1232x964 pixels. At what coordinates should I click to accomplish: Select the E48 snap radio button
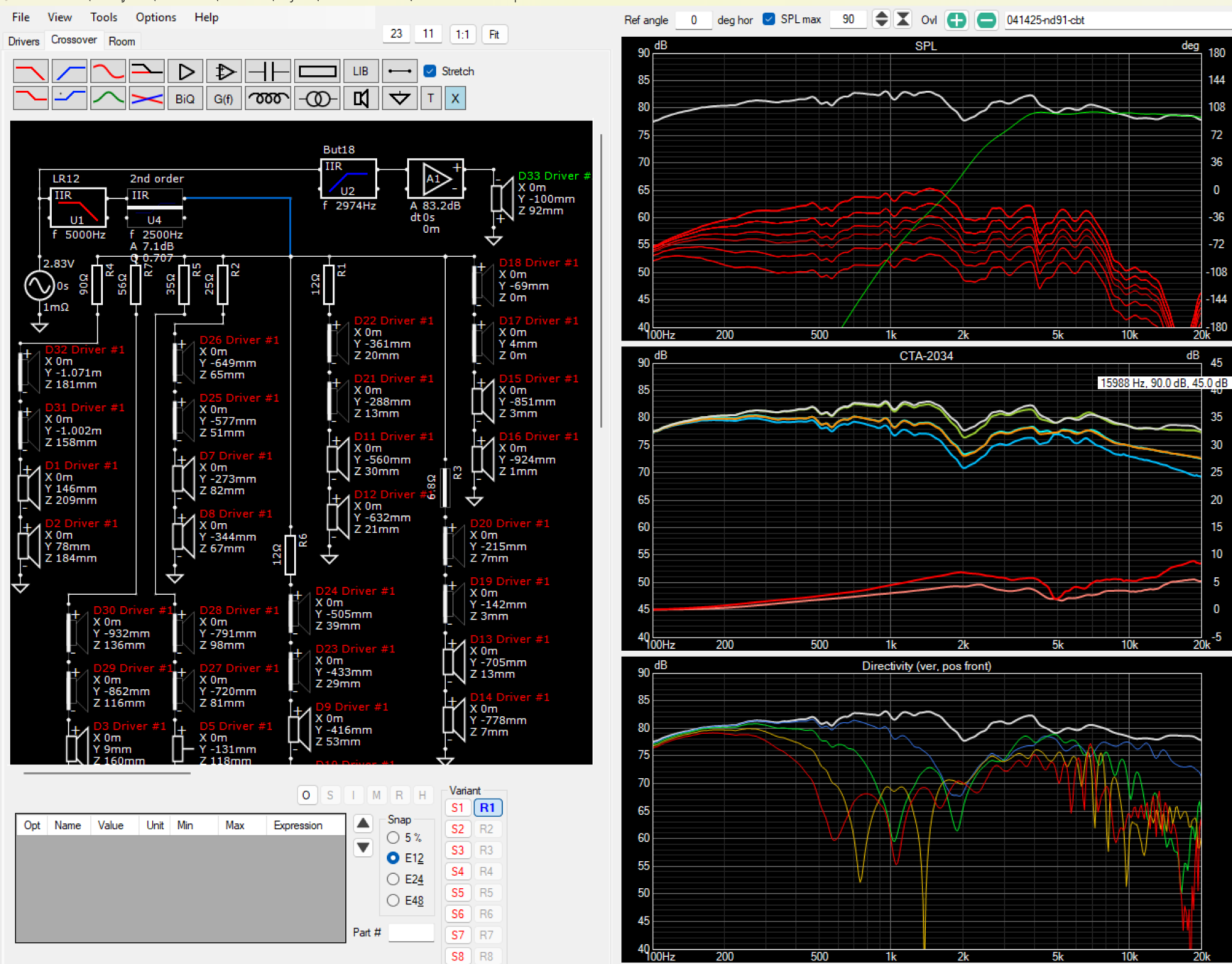393,900
